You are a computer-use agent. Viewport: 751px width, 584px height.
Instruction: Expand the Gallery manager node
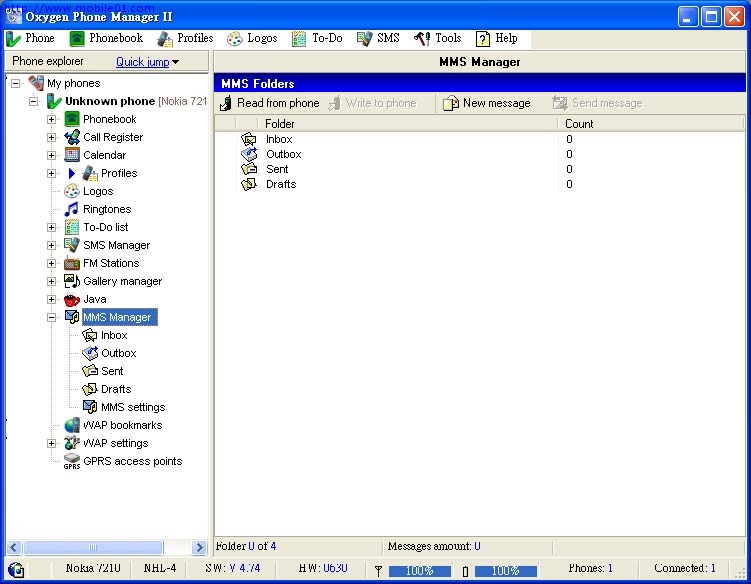click(51, 281)
